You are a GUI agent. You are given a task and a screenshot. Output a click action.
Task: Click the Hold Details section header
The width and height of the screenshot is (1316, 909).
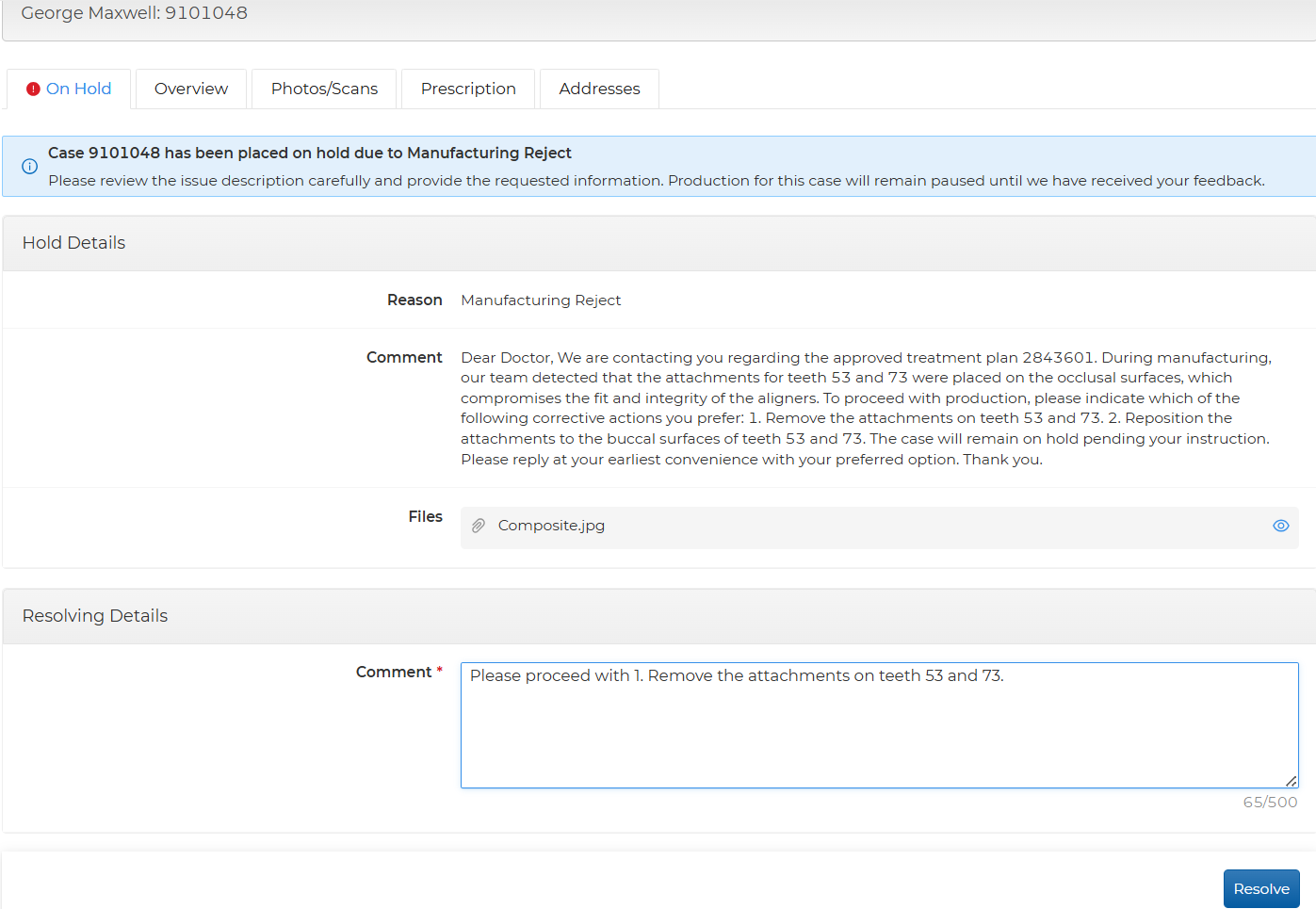coord(73,243)
